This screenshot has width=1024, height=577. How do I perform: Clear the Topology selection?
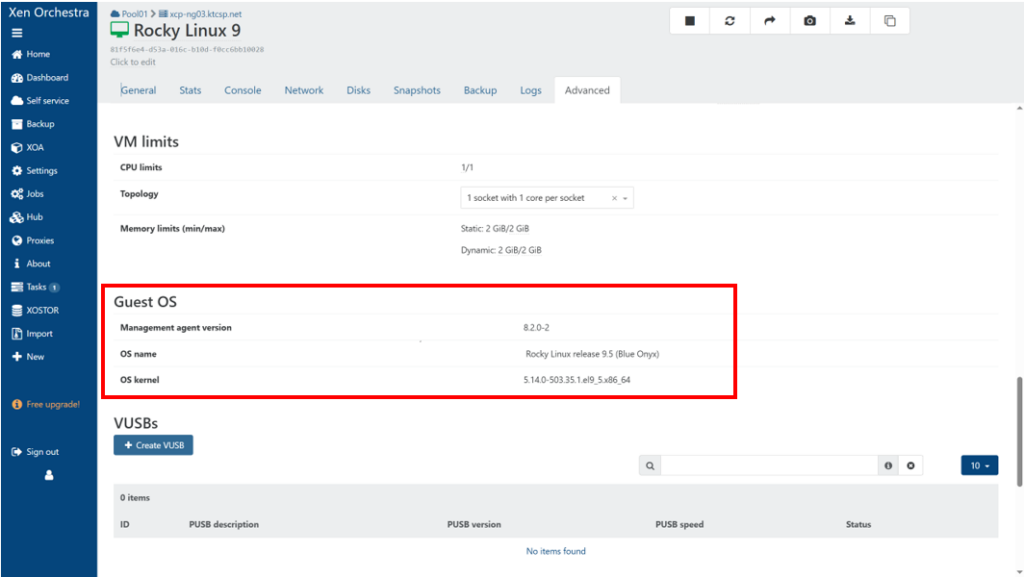[613, 198]
